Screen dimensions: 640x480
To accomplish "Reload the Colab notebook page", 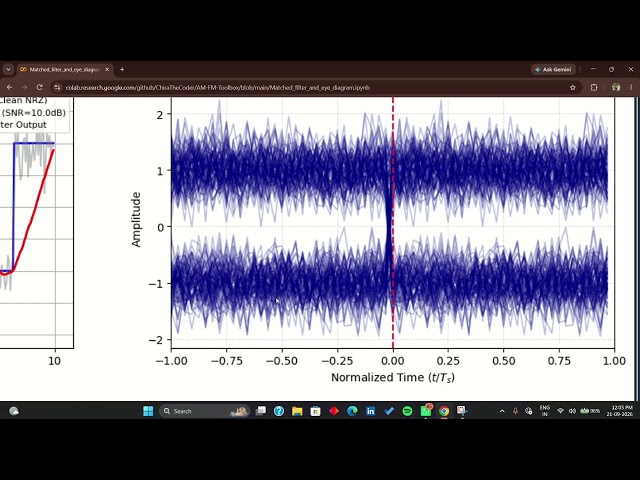I will (39, 87).
